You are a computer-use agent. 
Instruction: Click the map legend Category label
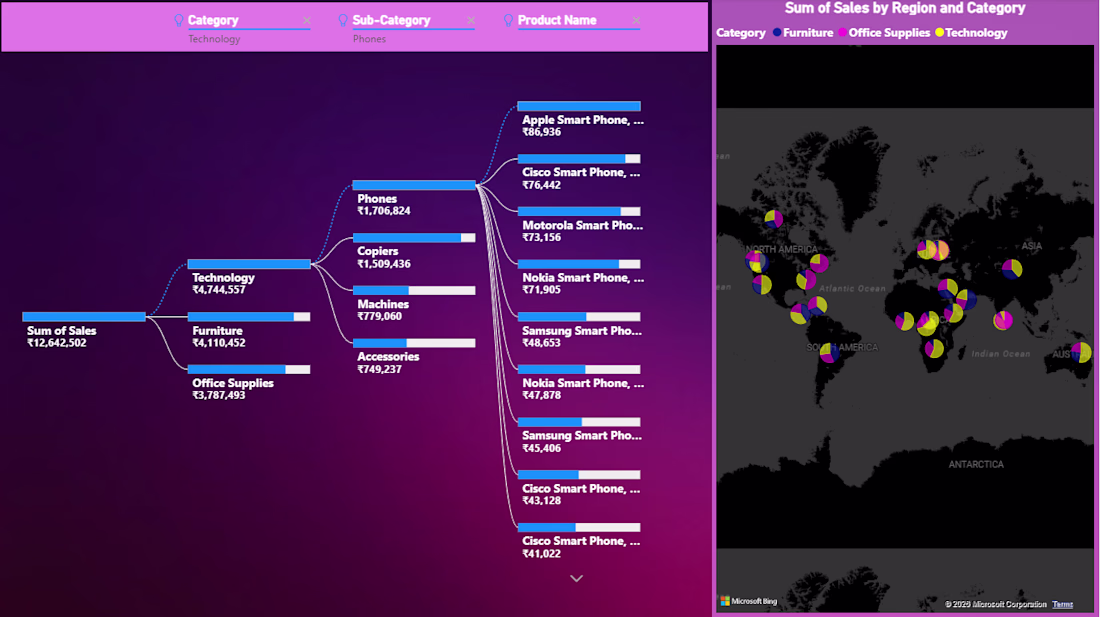tap(741, 33)
